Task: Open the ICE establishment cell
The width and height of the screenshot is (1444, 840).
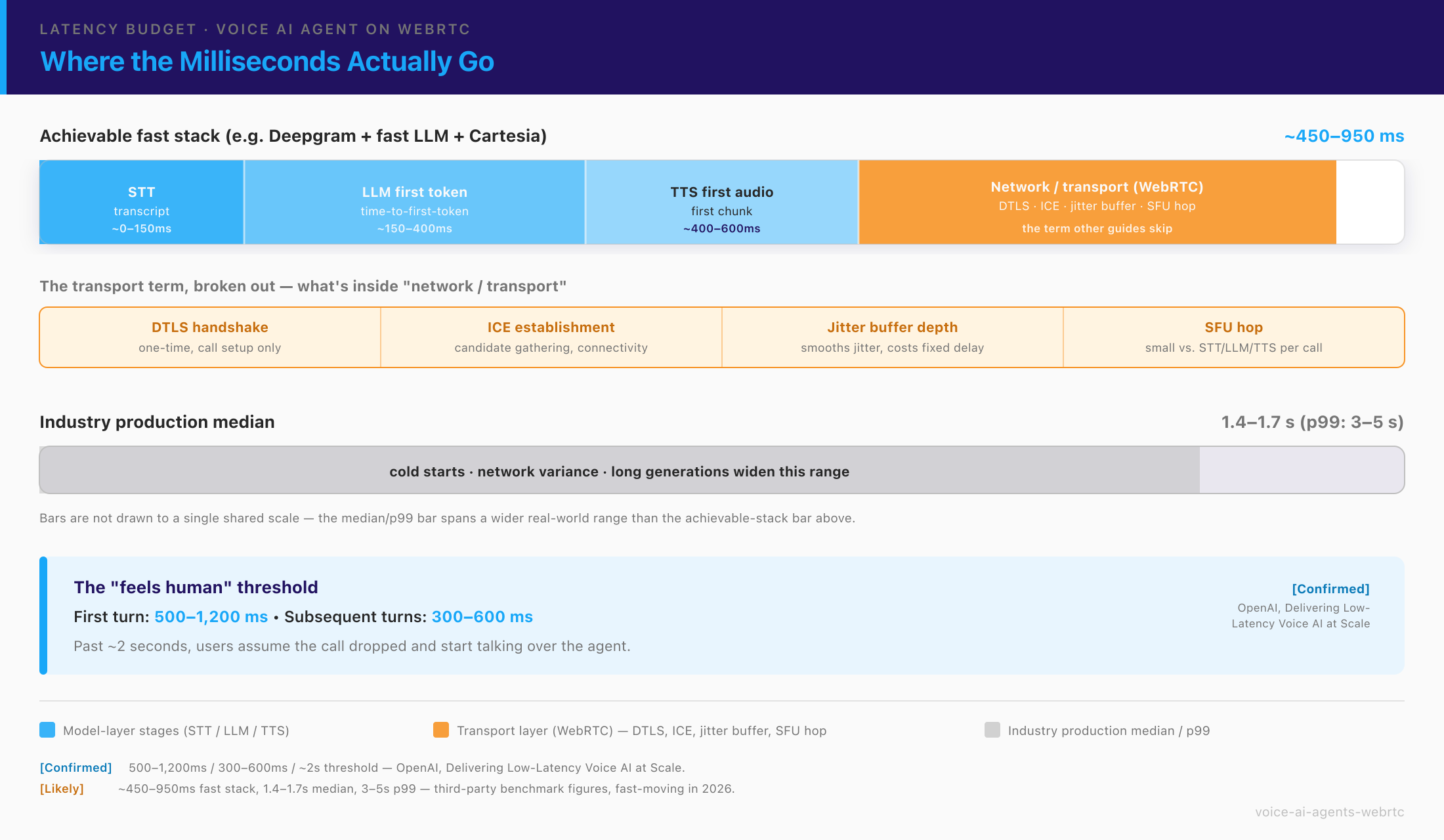Action: (551, 337)
